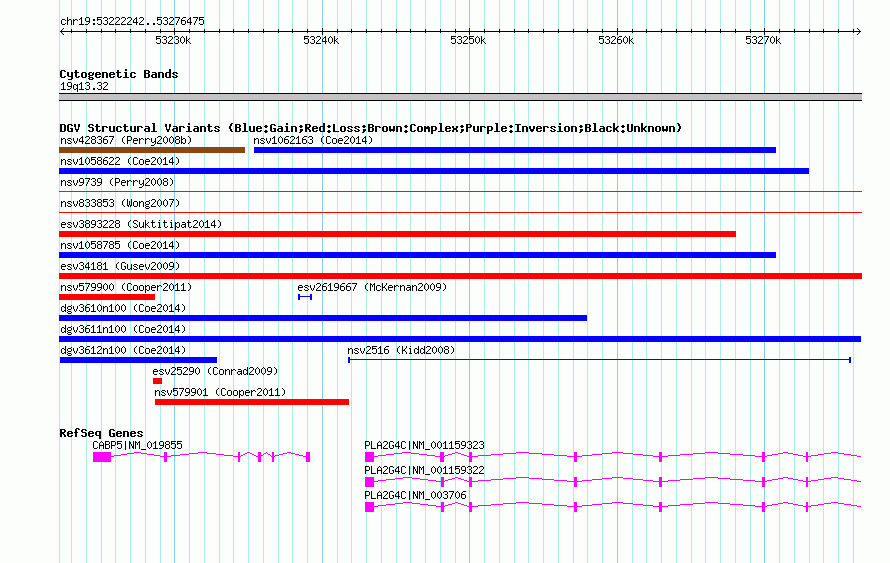Image resolution: width=890 pixels, height=563 pixels.
Task: Click first exon of PLA2G4C NM_001159323
Action: click(x=370, y=457)
